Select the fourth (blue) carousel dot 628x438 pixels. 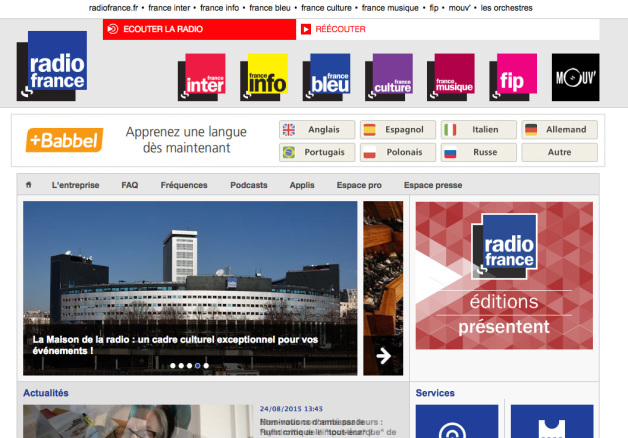[x=197, y=366]
